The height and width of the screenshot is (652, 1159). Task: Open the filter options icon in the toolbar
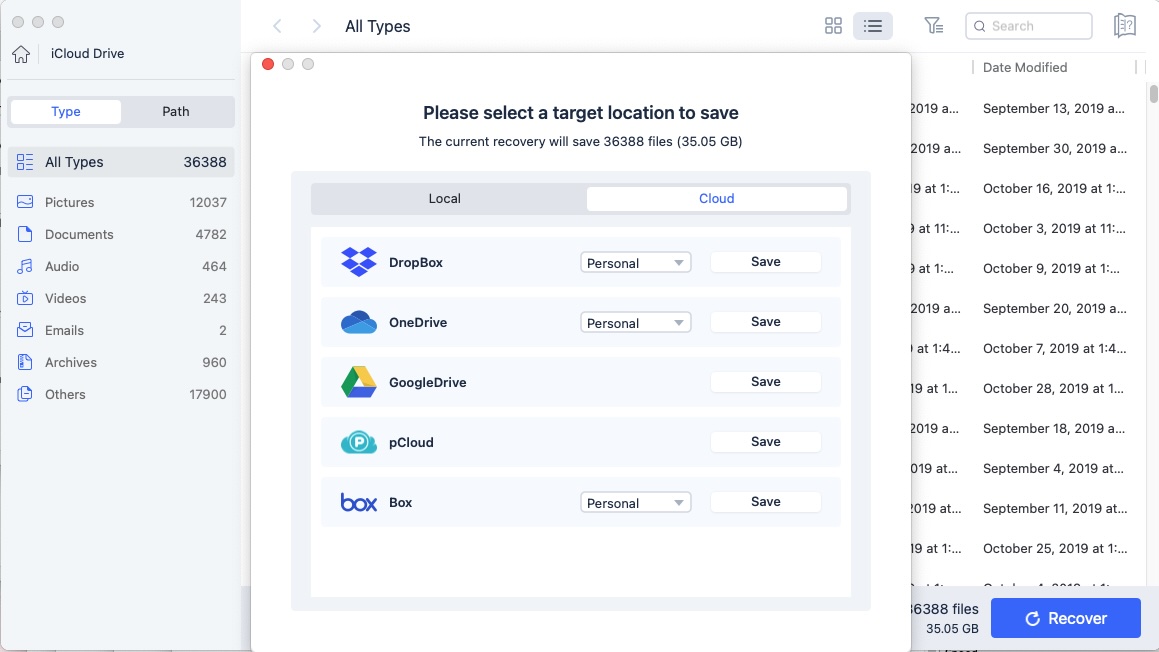click(933, 25)
